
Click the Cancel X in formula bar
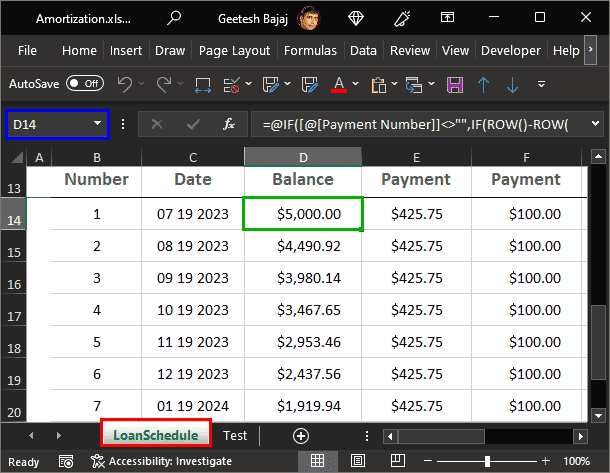click(x=157, y=124)
